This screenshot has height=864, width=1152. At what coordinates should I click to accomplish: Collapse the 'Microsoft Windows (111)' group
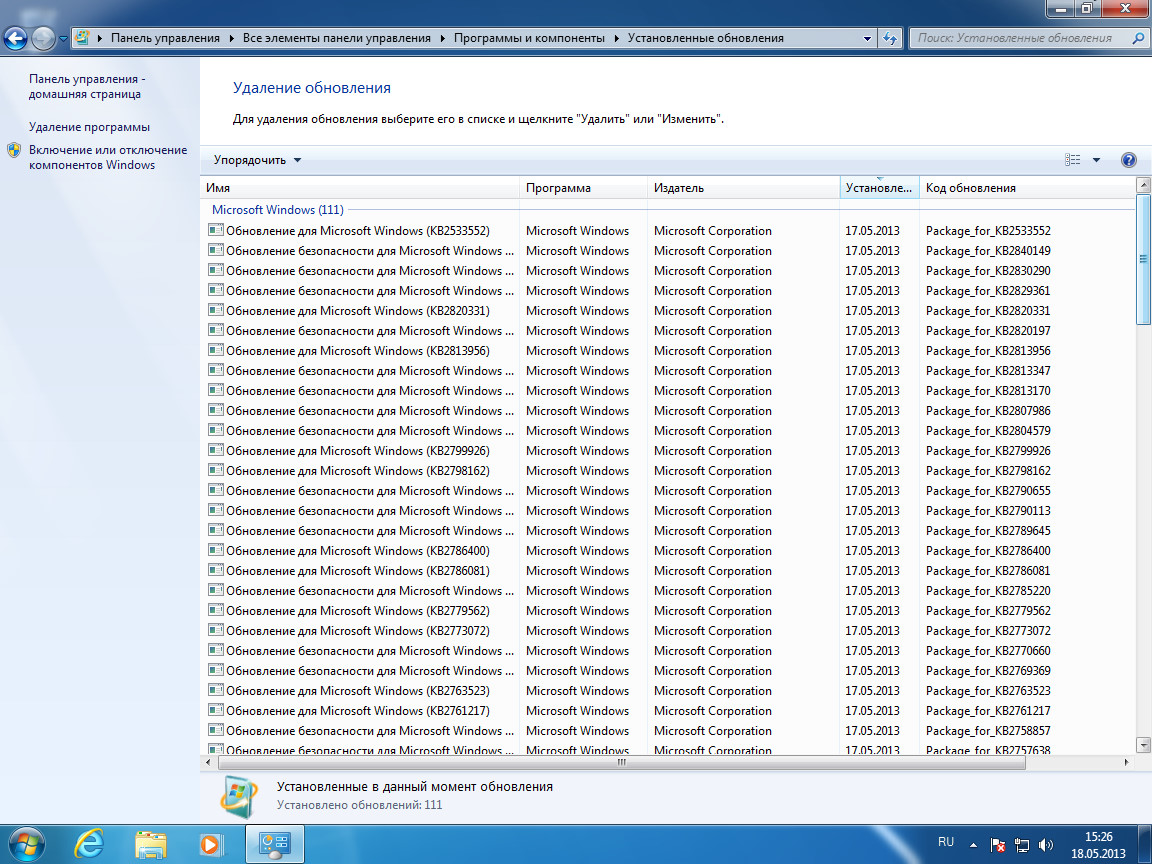click(x=278, y=210)
